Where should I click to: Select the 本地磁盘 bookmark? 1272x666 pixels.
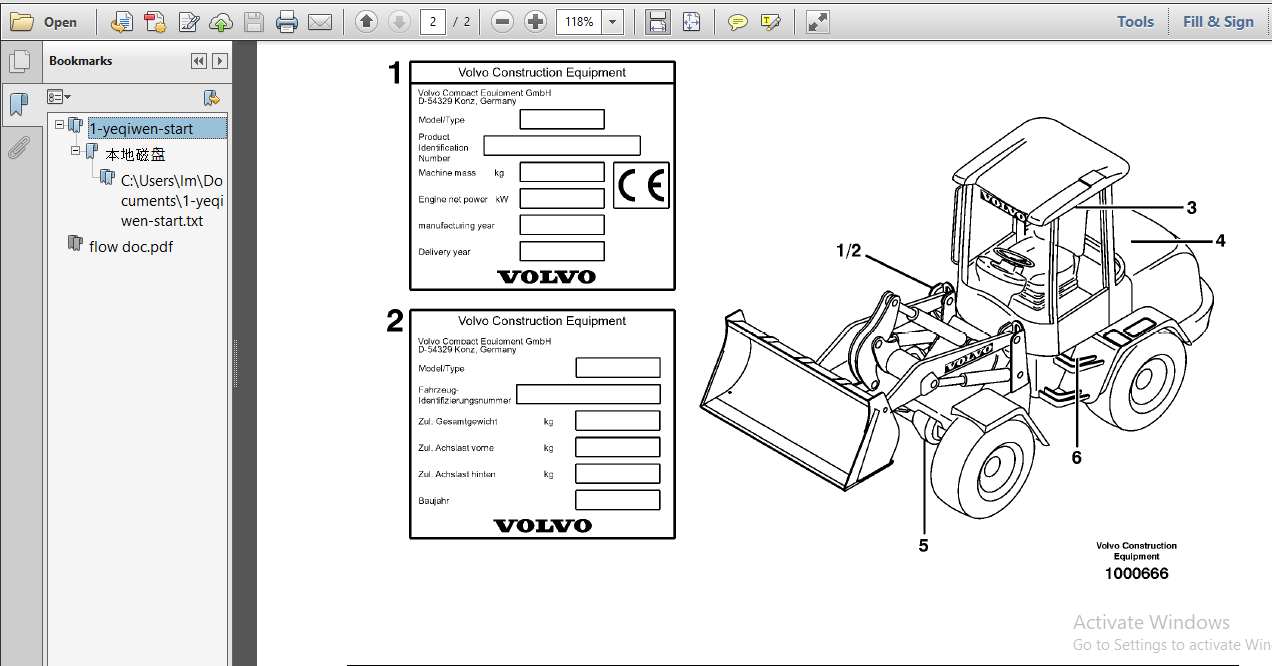[x=135, y=154]
